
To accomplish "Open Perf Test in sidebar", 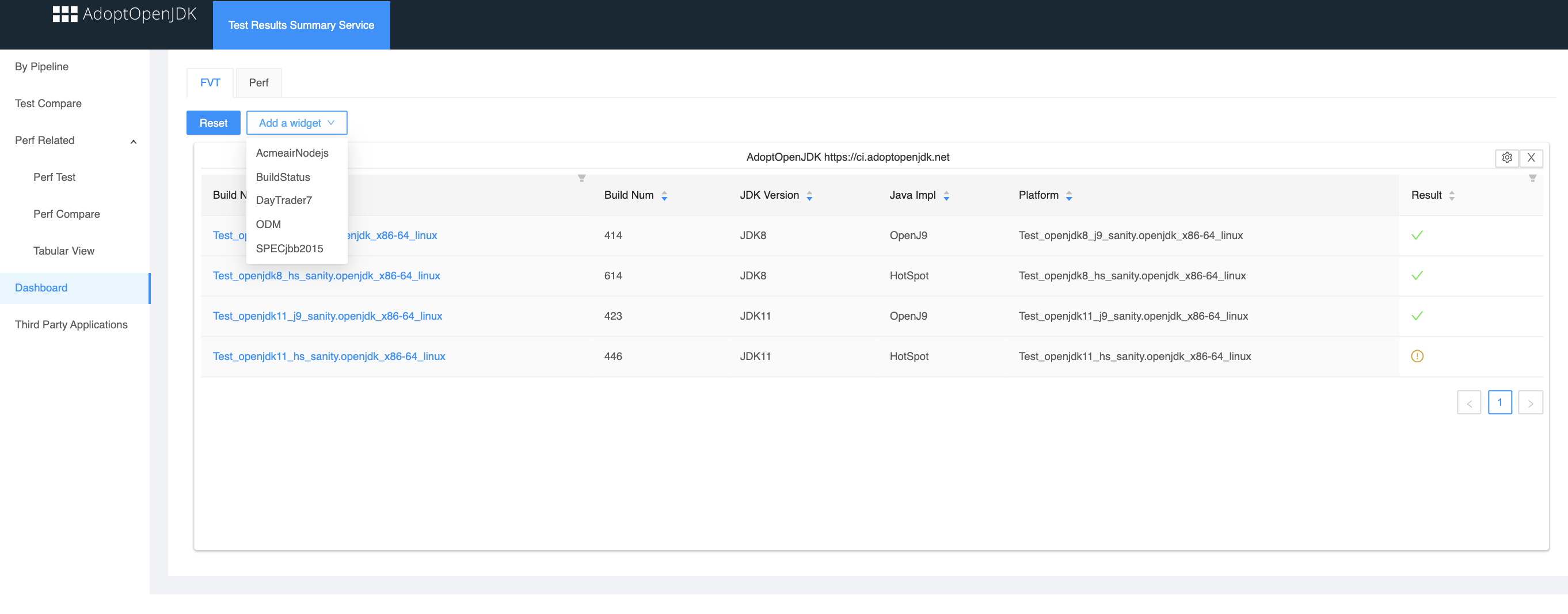I will [54, 177].
